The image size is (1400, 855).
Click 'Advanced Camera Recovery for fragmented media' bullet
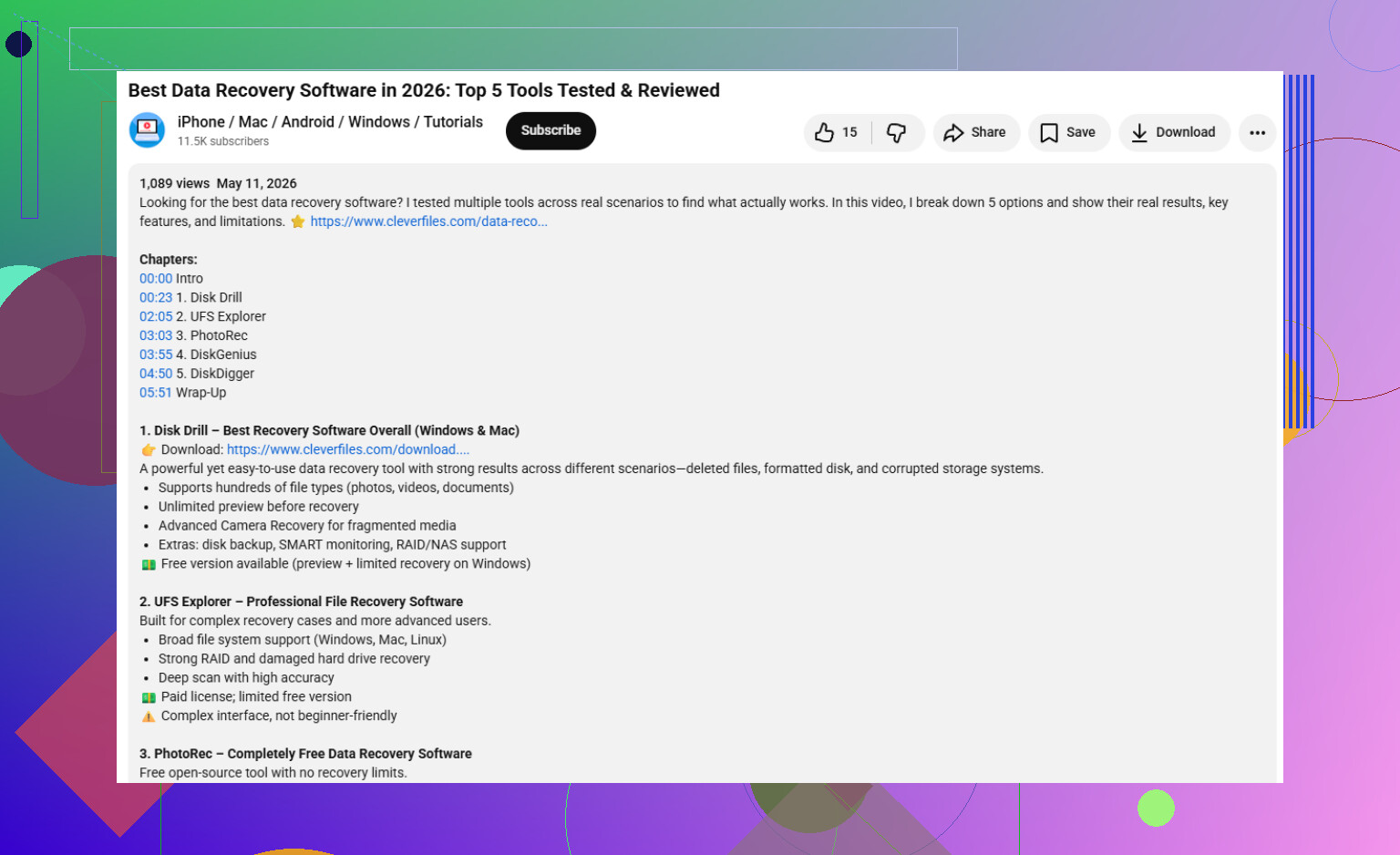[x=307, y=526]
